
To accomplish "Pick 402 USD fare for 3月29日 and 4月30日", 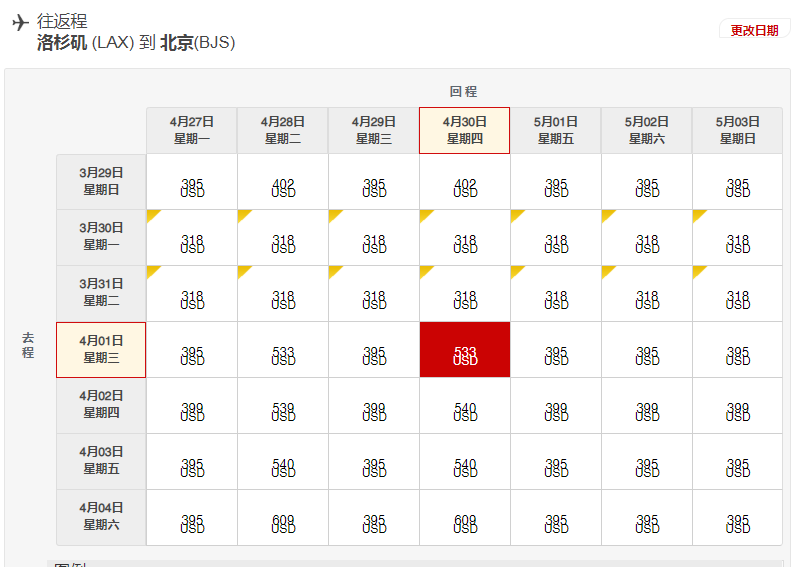I will click(x=465, y=182).
